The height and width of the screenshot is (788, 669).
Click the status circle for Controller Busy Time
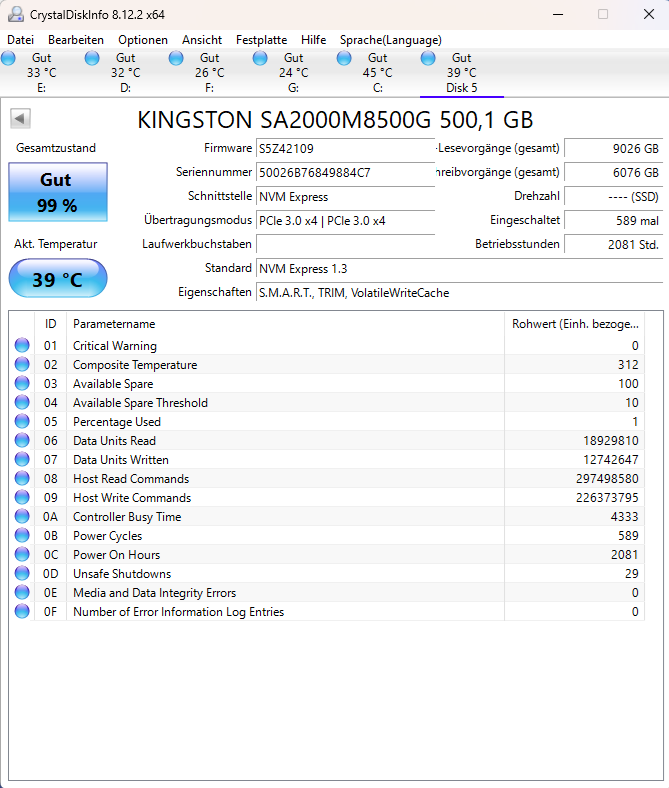point(22,517)
